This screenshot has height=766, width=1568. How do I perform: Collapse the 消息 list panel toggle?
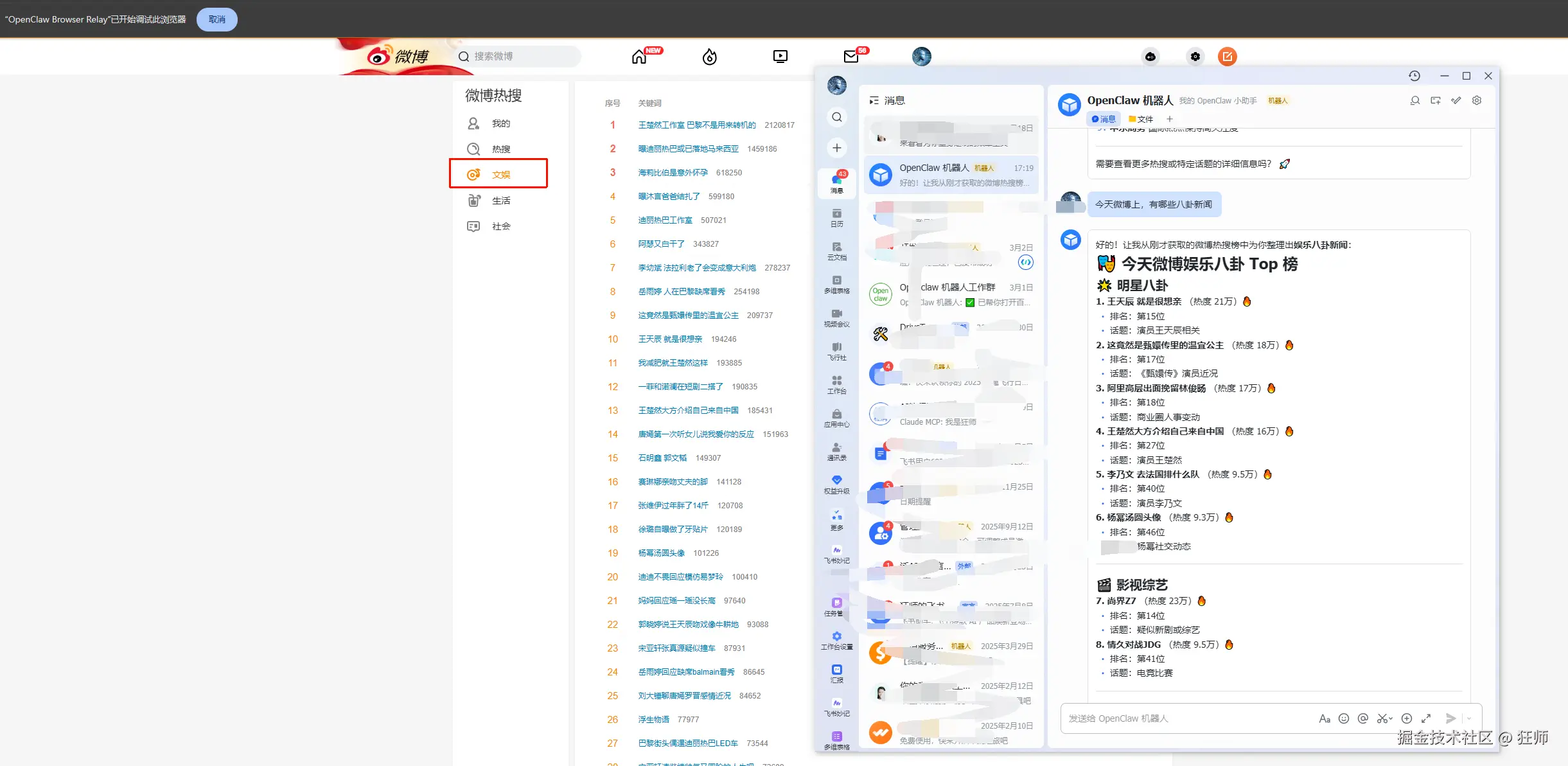coord(874,100)
